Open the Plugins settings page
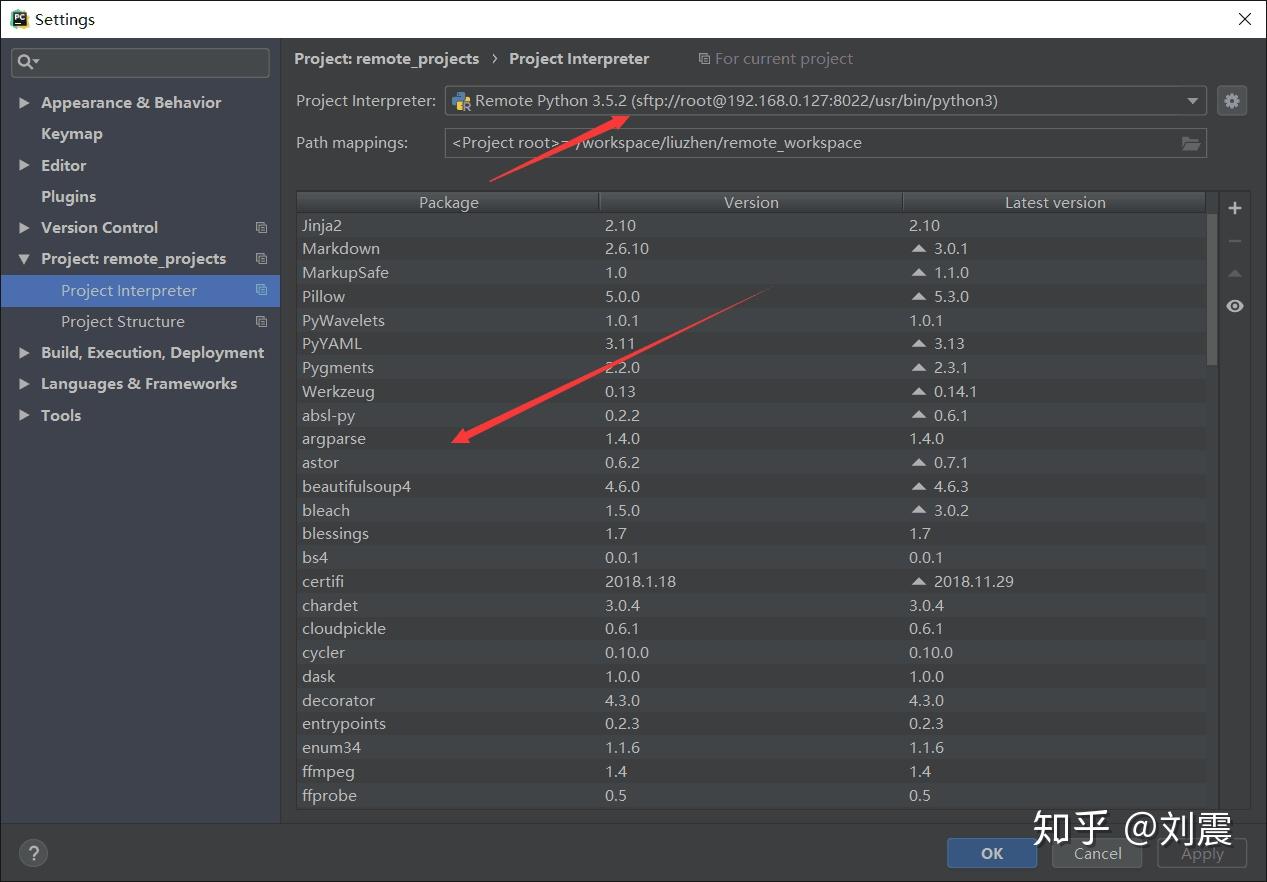The image size is (1267, 882). 68,196
